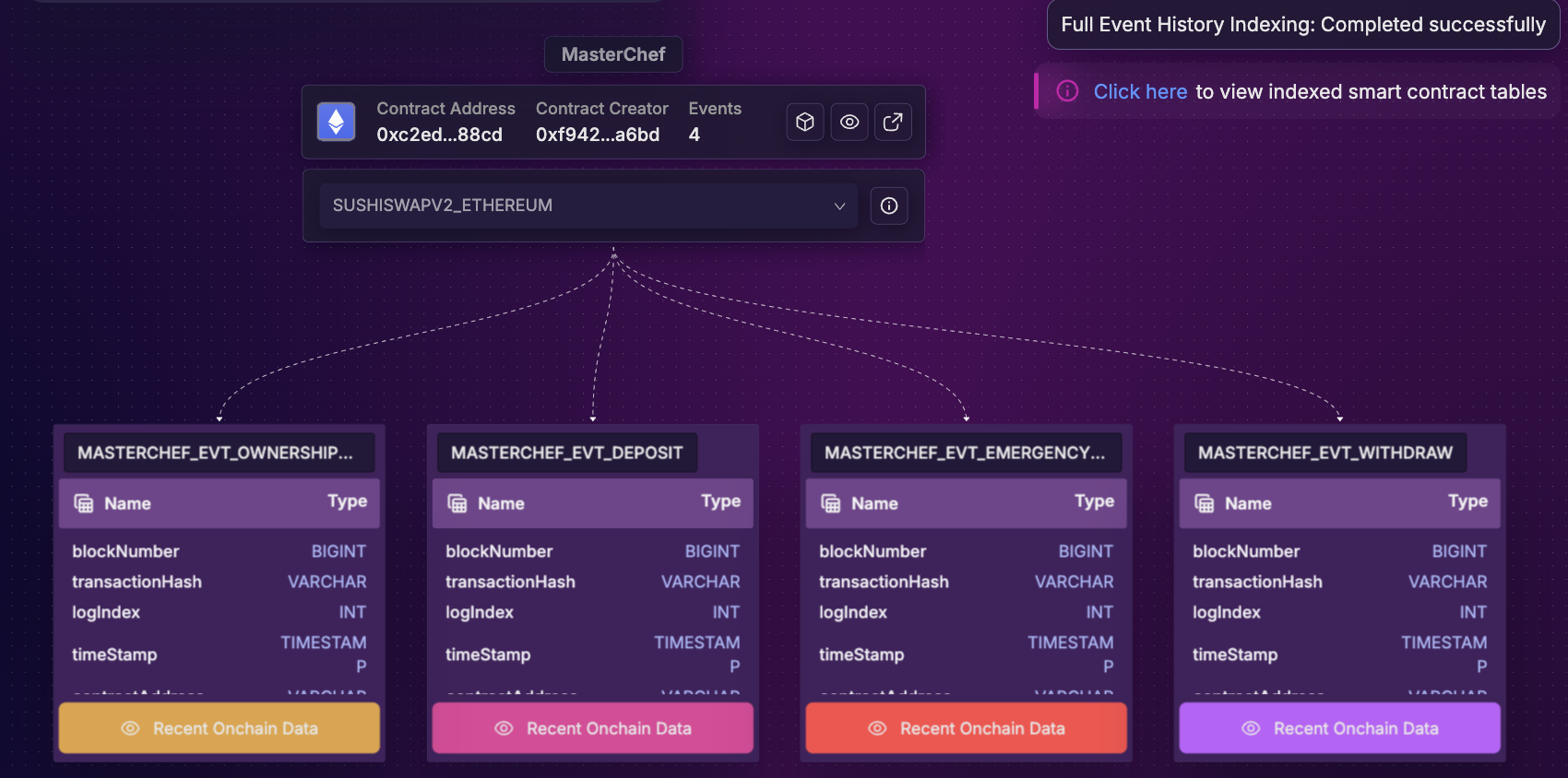Open the cube icon in MasterChef card
The height and width of the screenshot is (778, 1568).
coord(805,122)
